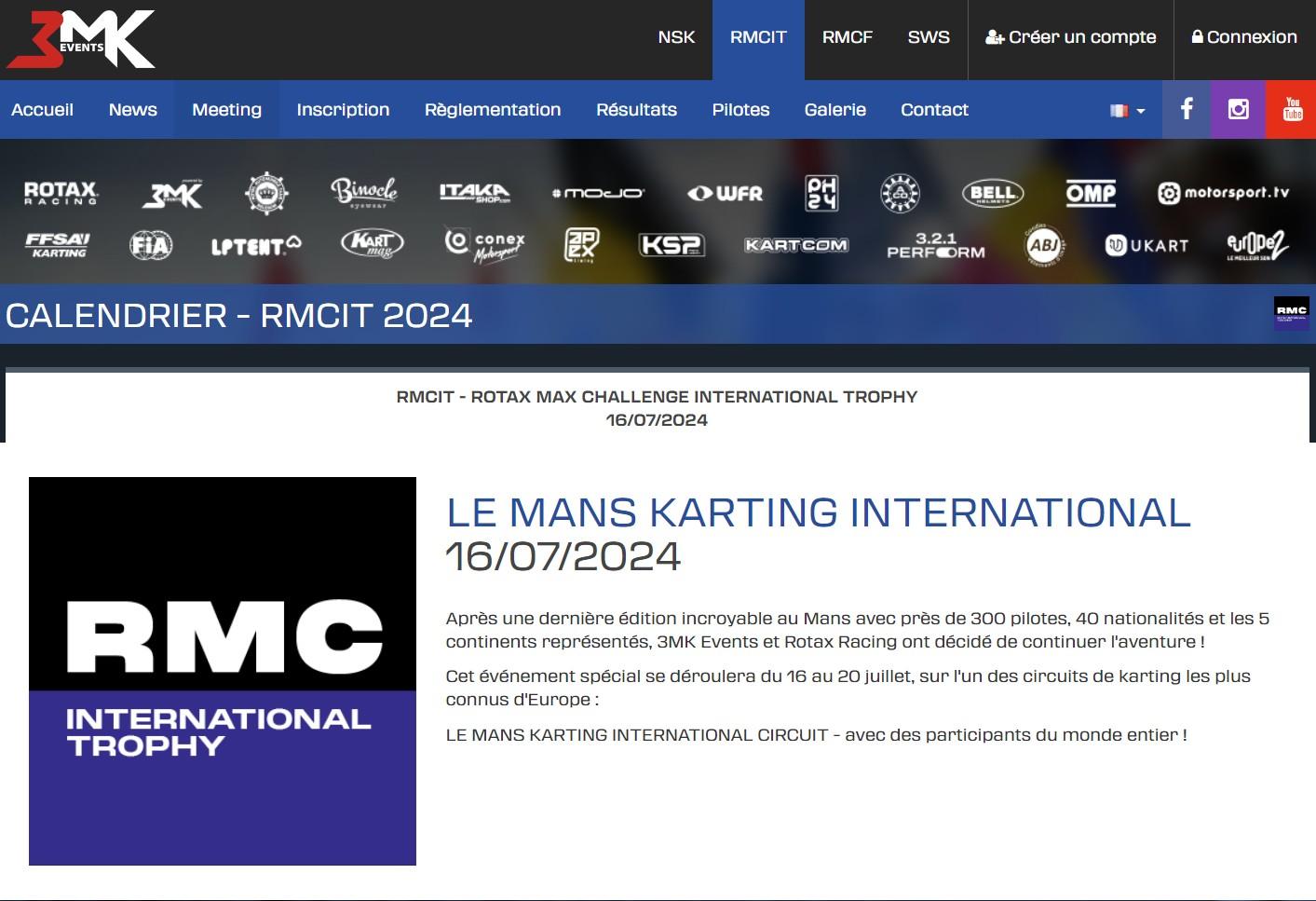Open the Instagram icon link
Image resolution: width=1316 pixels, height=901 pixels.
(1238, 109)
